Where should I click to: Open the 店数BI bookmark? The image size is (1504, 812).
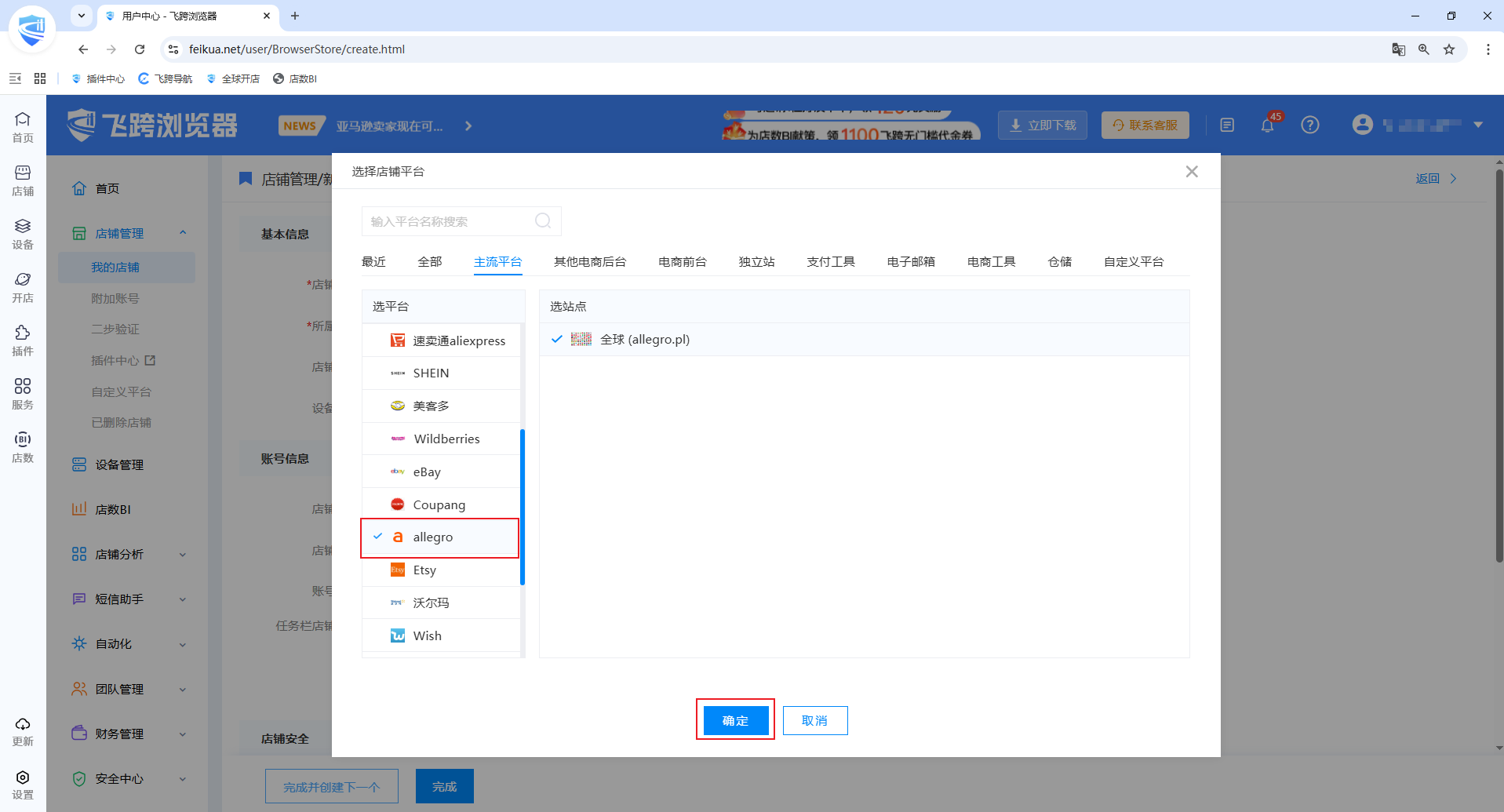tap(295, 78)
